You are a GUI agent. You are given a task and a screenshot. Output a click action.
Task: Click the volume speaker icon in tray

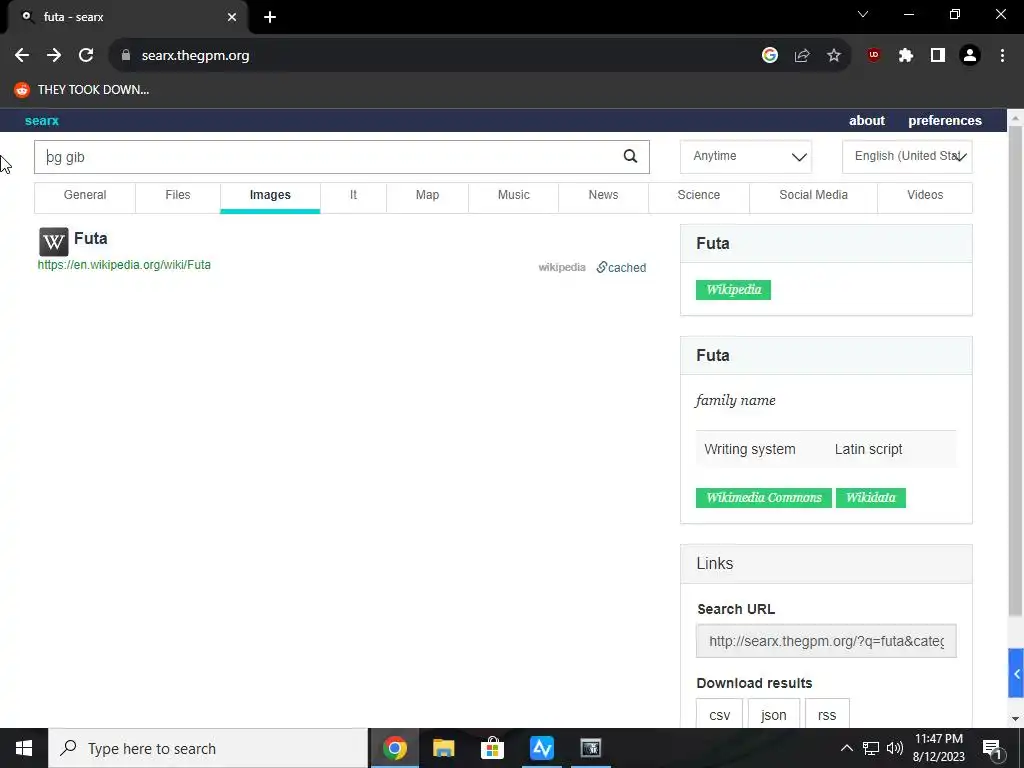pos(895,748)
